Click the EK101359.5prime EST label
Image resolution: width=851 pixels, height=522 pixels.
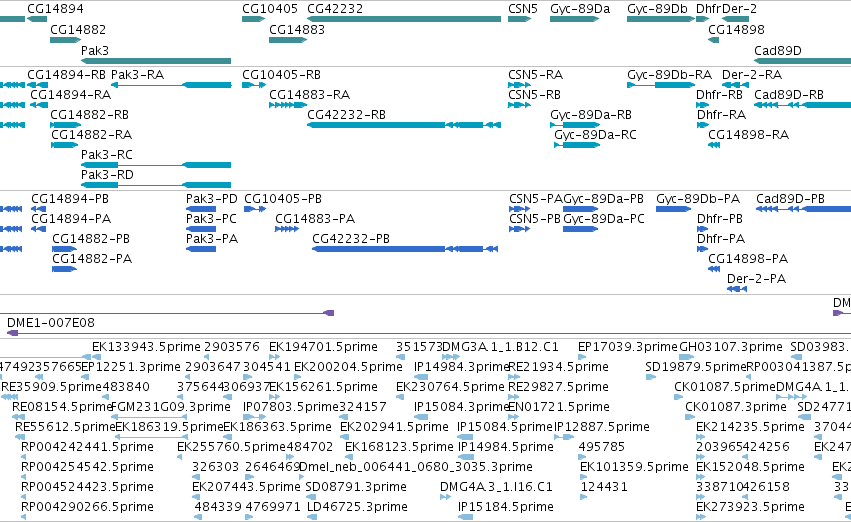634,467
